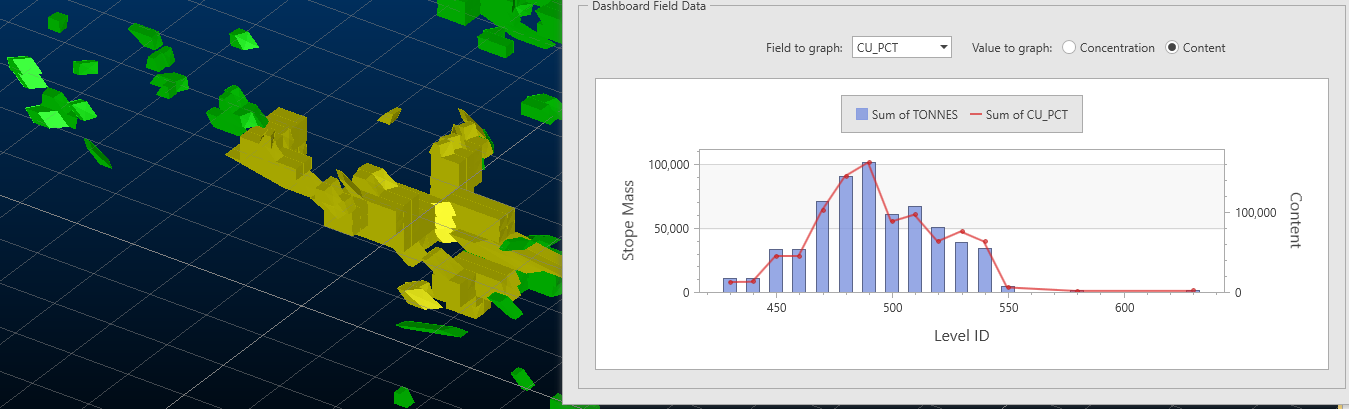Screen dimensions: 1349x409
Task: Click the Content axis title on right
Action: [1295, 221]
